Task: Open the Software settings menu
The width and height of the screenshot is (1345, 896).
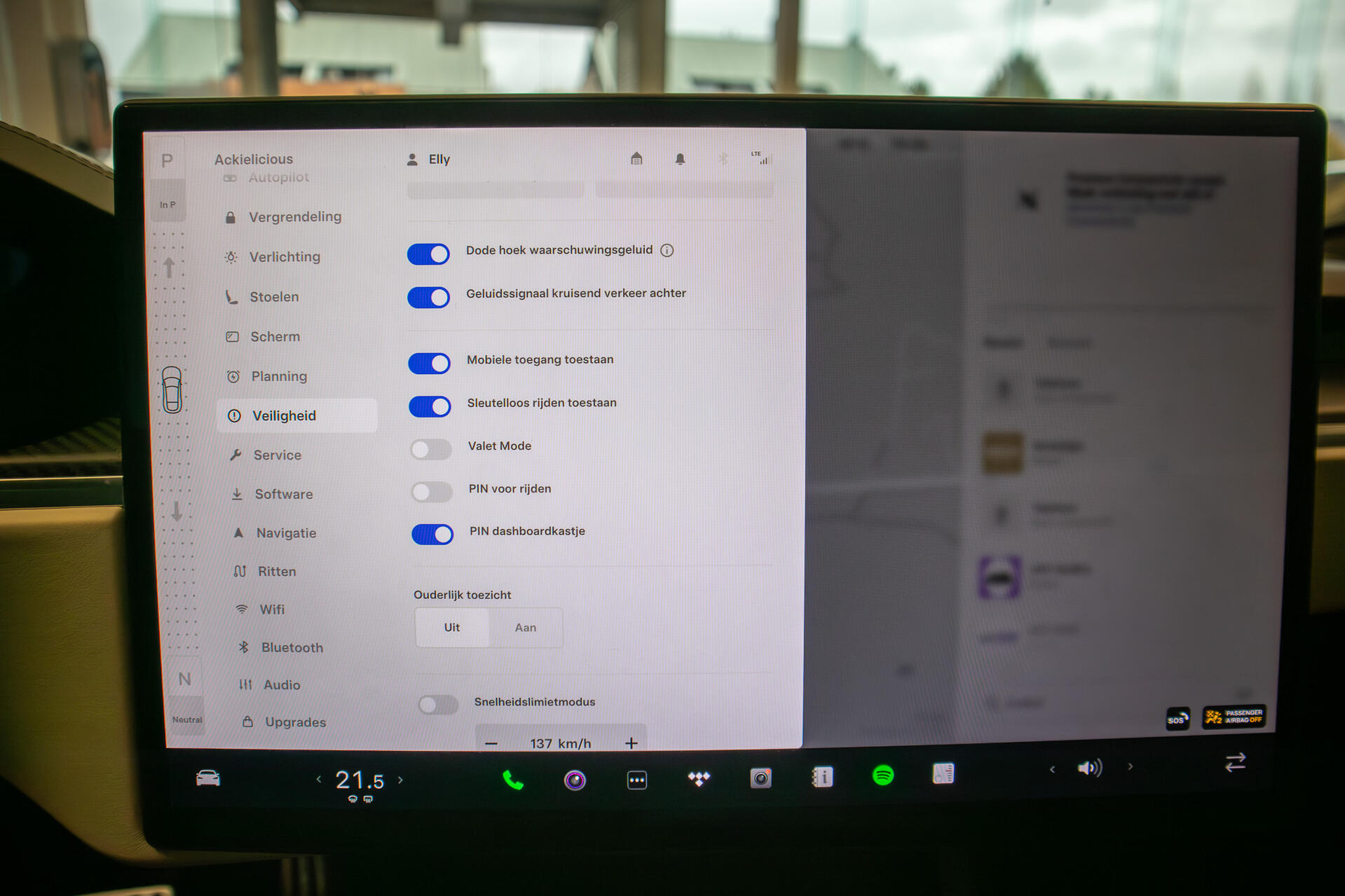Action: tap(283, 494)
